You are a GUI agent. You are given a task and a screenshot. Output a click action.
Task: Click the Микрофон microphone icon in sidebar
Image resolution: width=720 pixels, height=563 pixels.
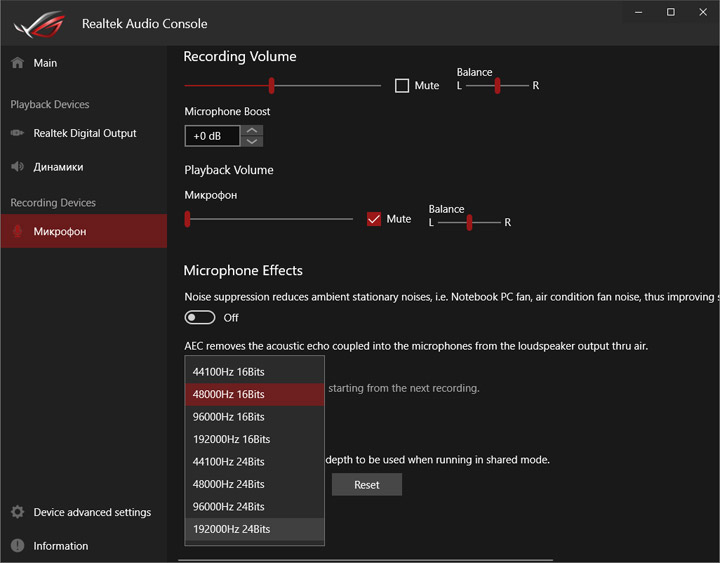pos(17,231)
